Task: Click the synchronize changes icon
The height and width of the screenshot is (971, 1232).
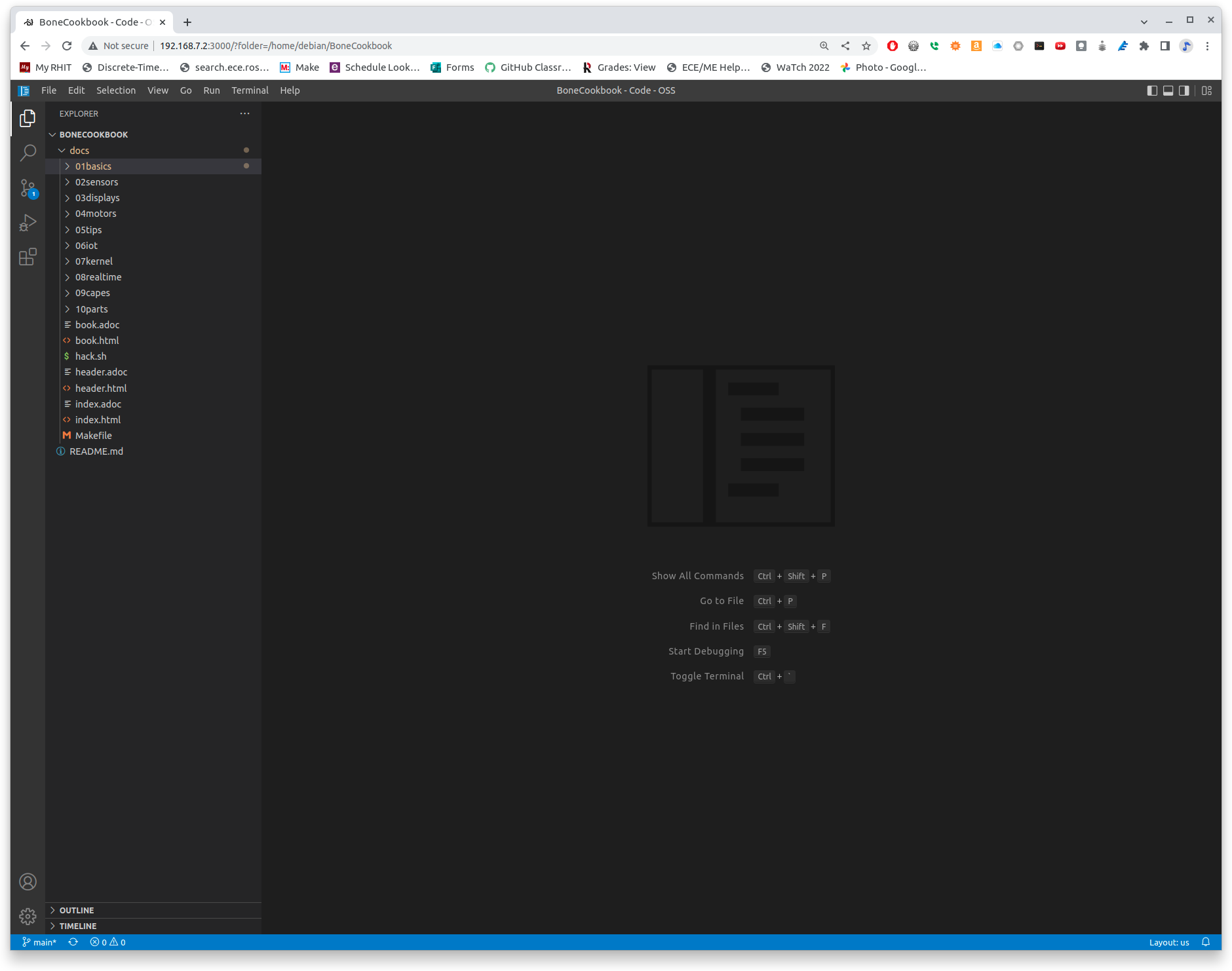Action: tap(73, 942)
